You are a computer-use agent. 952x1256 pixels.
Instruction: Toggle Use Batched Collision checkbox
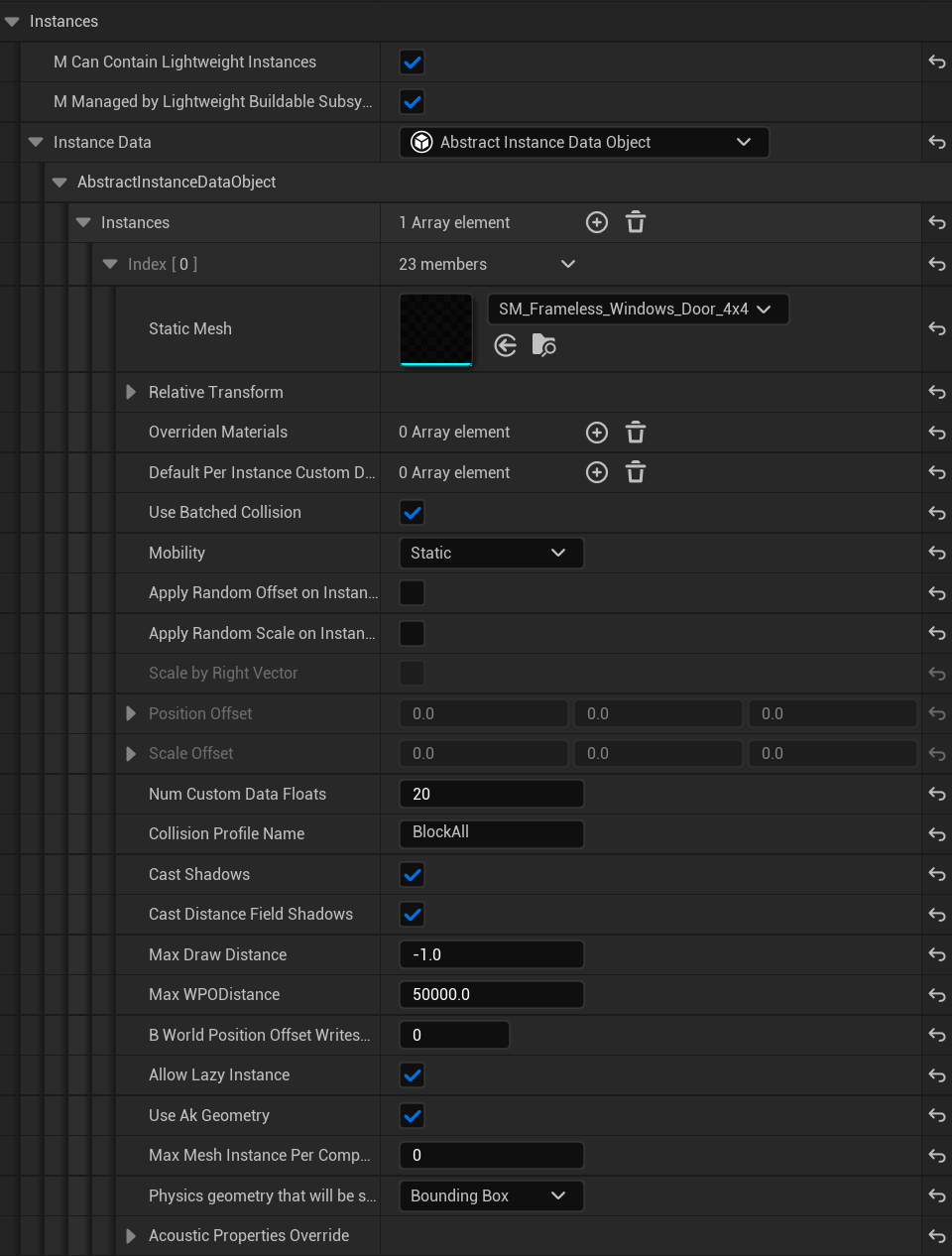pos(413,513)
